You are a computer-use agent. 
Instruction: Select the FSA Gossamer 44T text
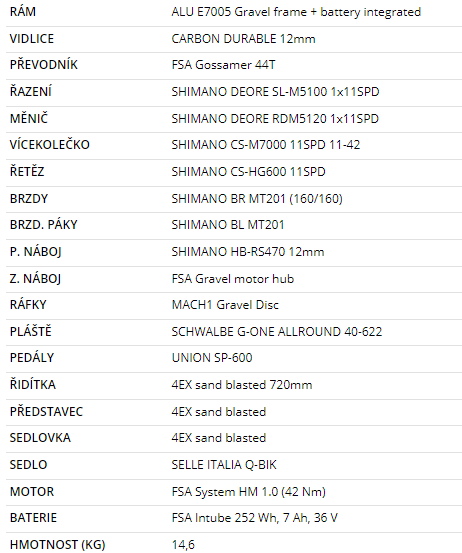(223, 65)
